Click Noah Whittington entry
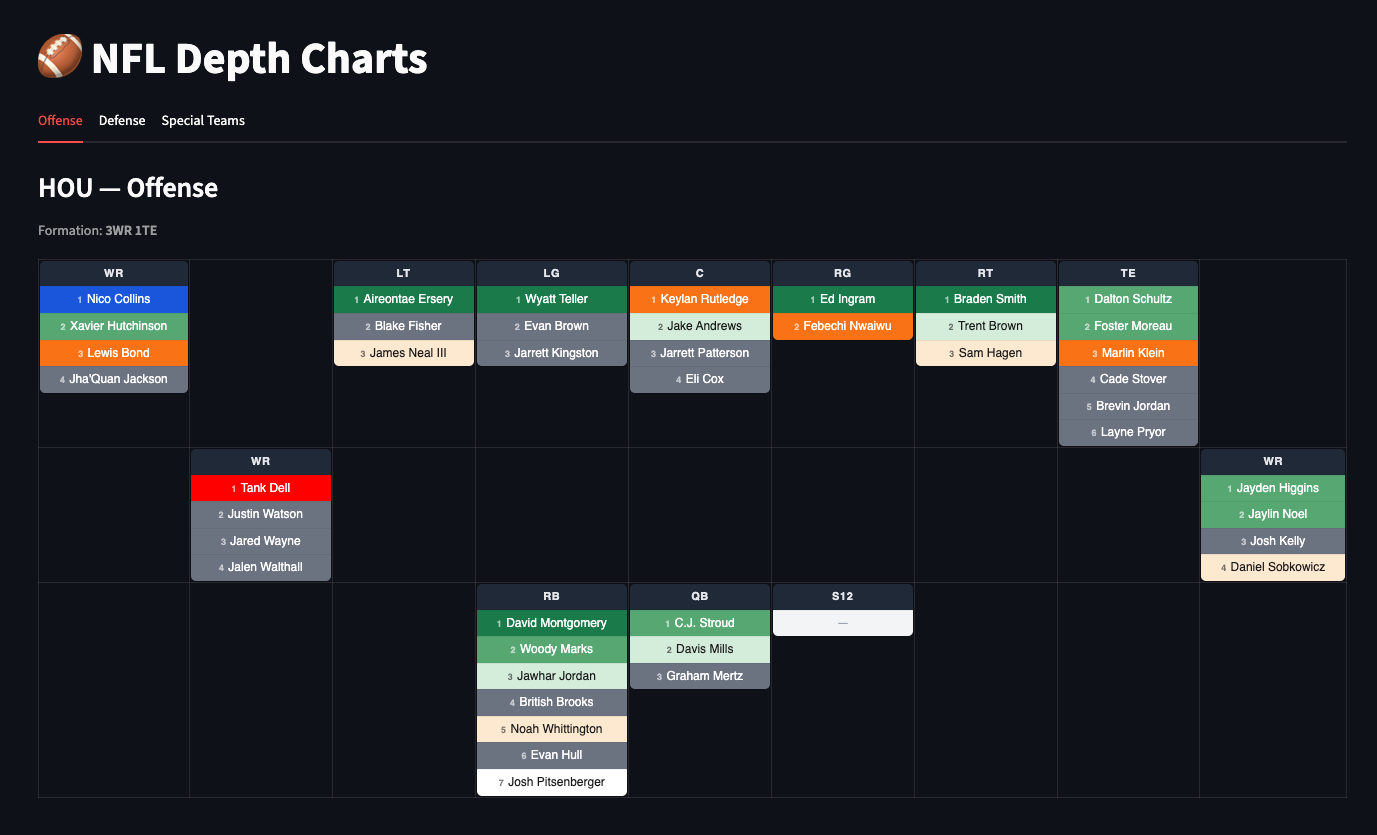The image size is (1377, 835). point(552,729)
